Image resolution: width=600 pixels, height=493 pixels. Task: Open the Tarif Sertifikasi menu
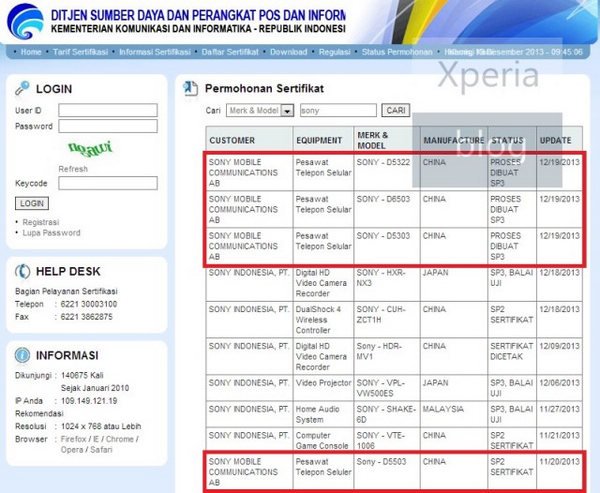point(80,52)
